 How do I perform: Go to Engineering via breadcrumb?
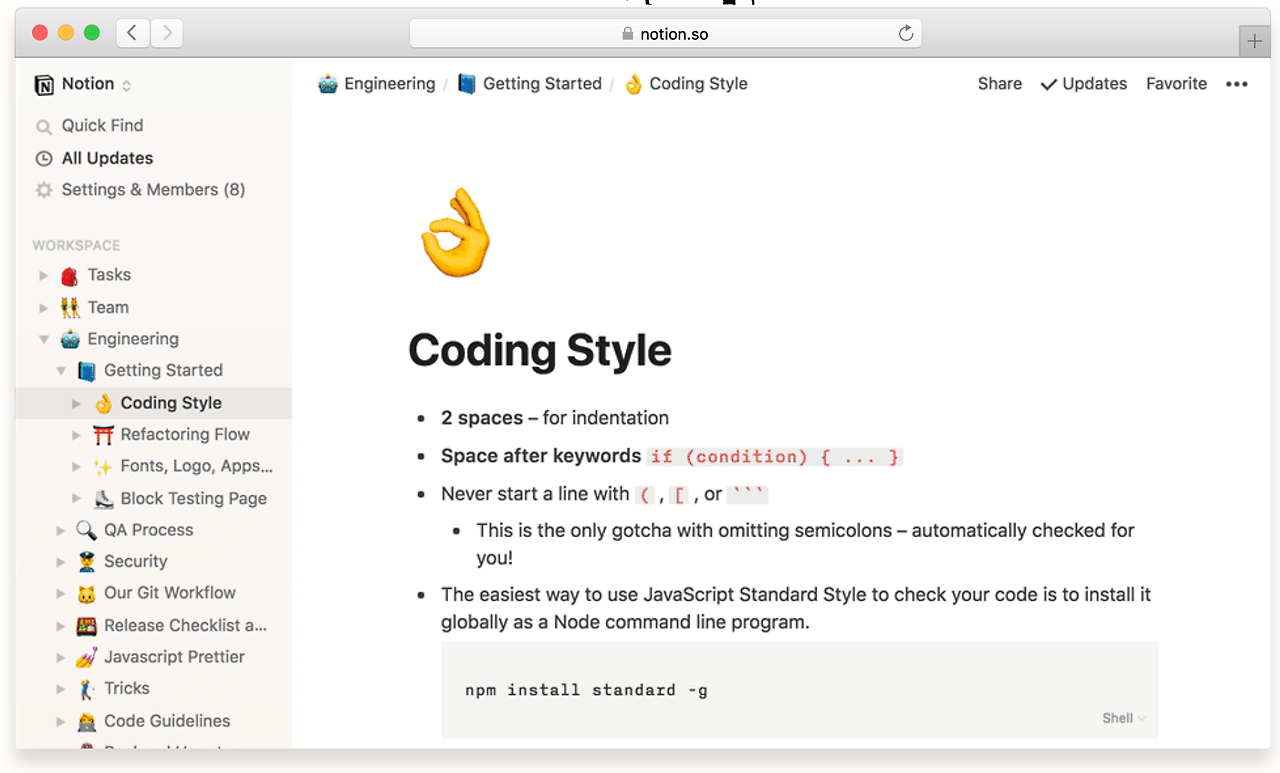377,84
